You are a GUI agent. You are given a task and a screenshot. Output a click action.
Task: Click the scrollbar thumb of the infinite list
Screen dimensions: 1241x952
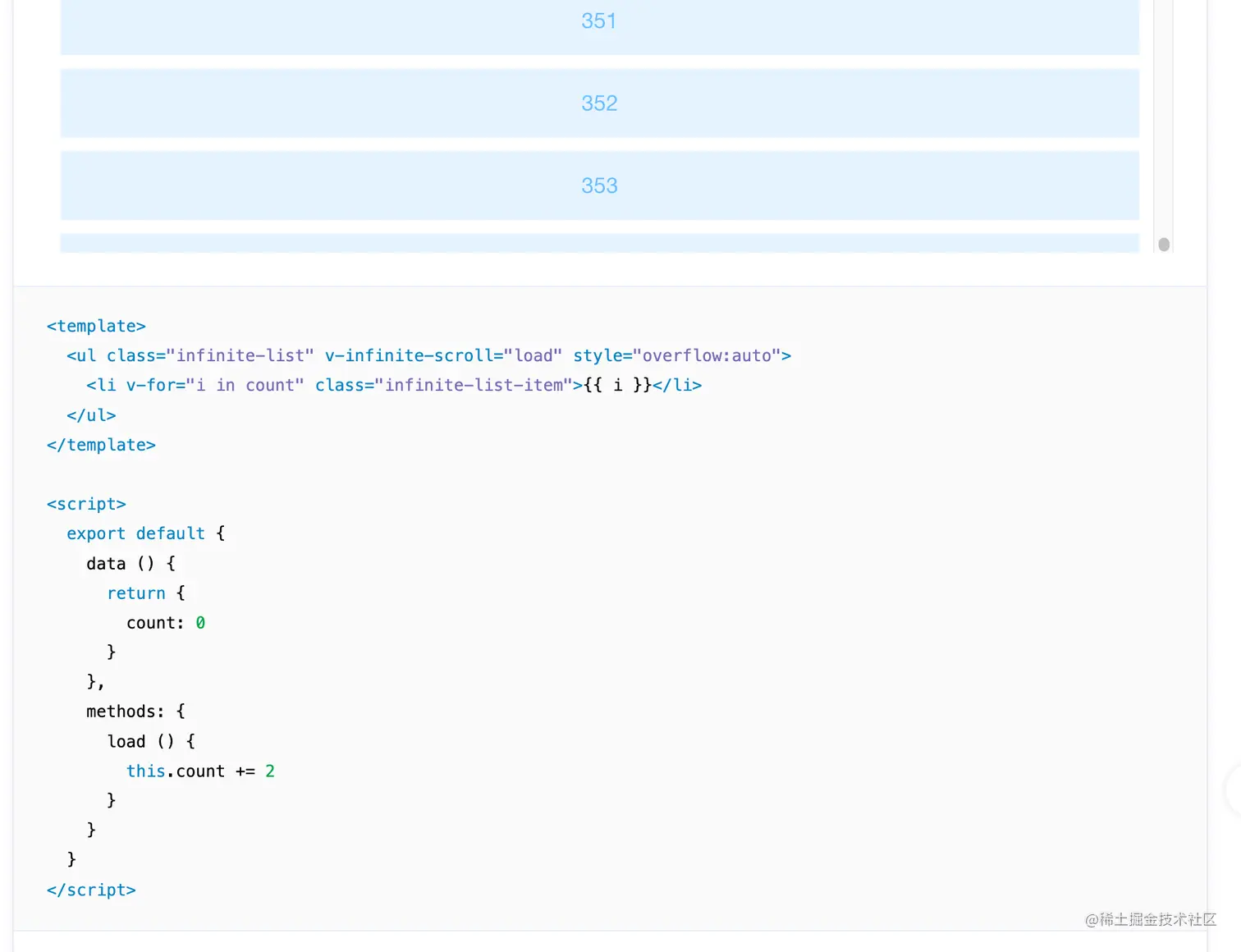(1163, 244)
